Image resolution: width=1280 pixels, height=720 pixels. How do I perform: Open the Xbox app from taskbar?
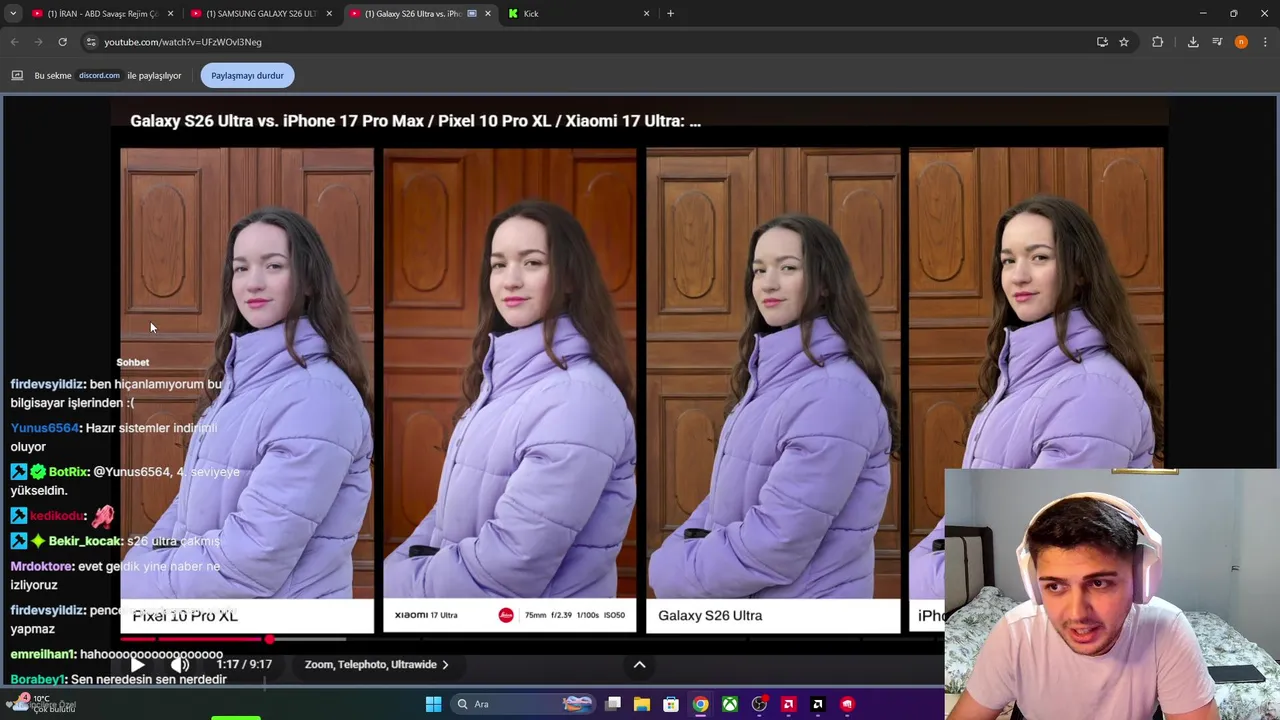[730, 704]
